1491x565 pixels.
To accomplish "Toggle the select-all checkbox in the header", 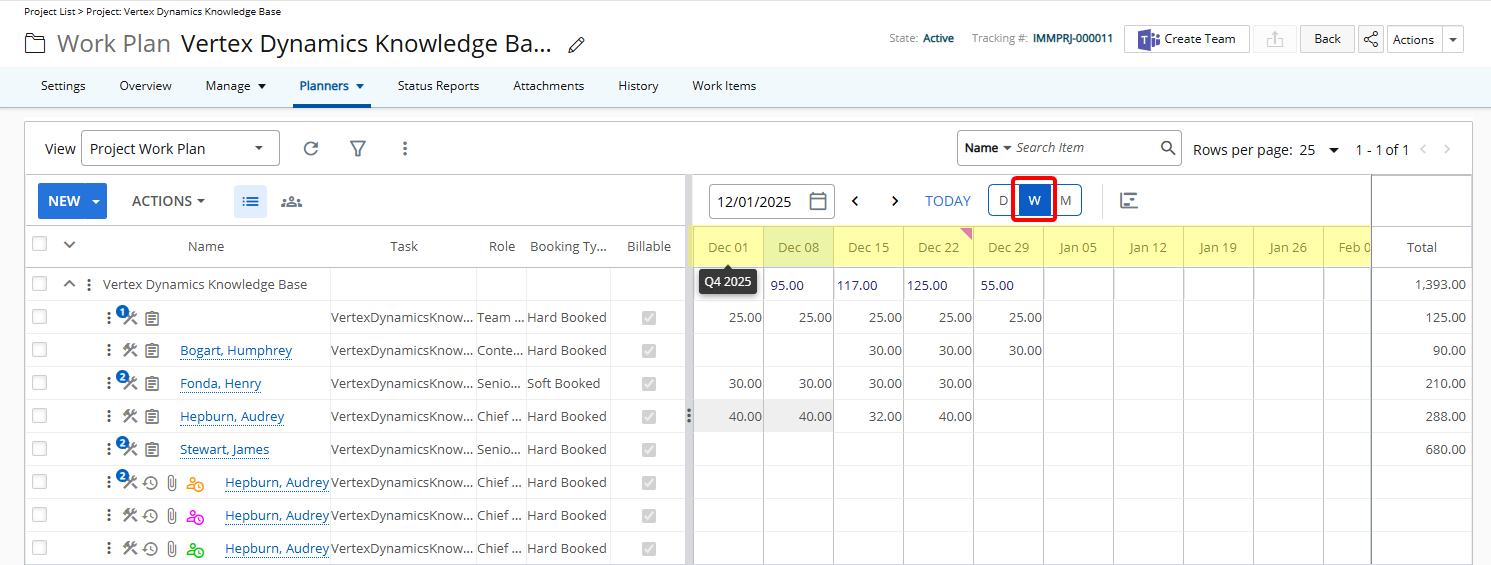I will point(39,244).
